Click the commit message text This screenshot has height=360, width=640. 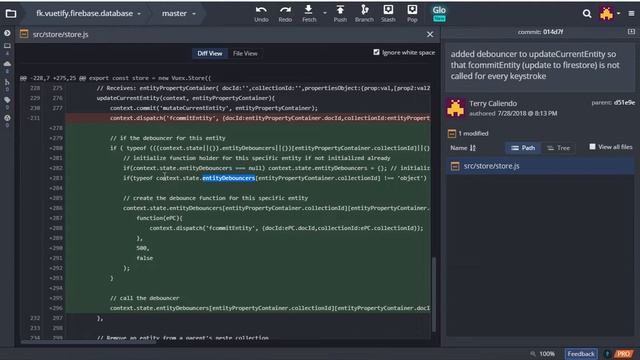pyautogui.click(x=535, y=65)
